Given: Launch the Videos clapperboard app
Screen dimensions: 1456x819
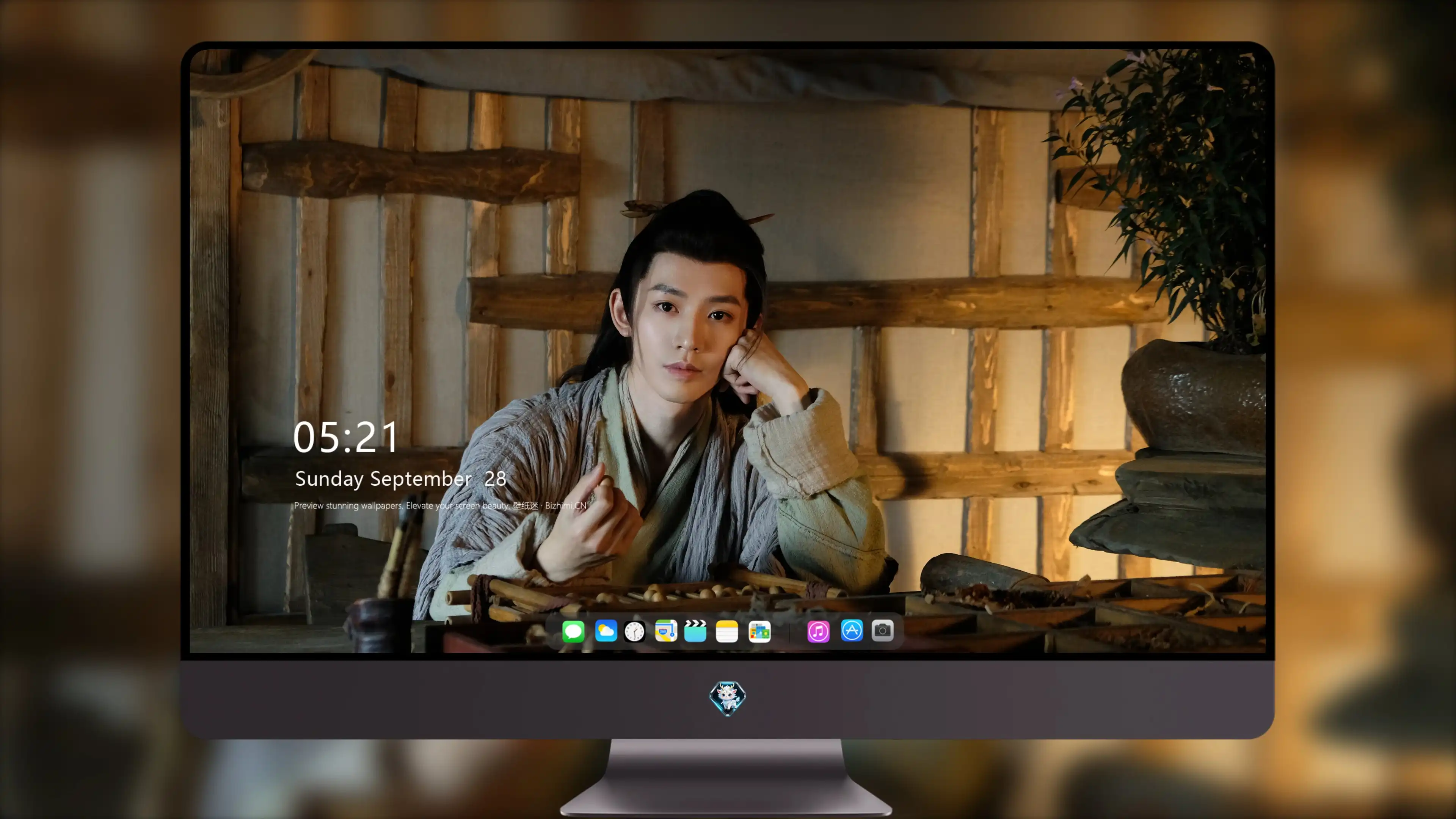Looking at the screenshot, I should click(695, 631).
